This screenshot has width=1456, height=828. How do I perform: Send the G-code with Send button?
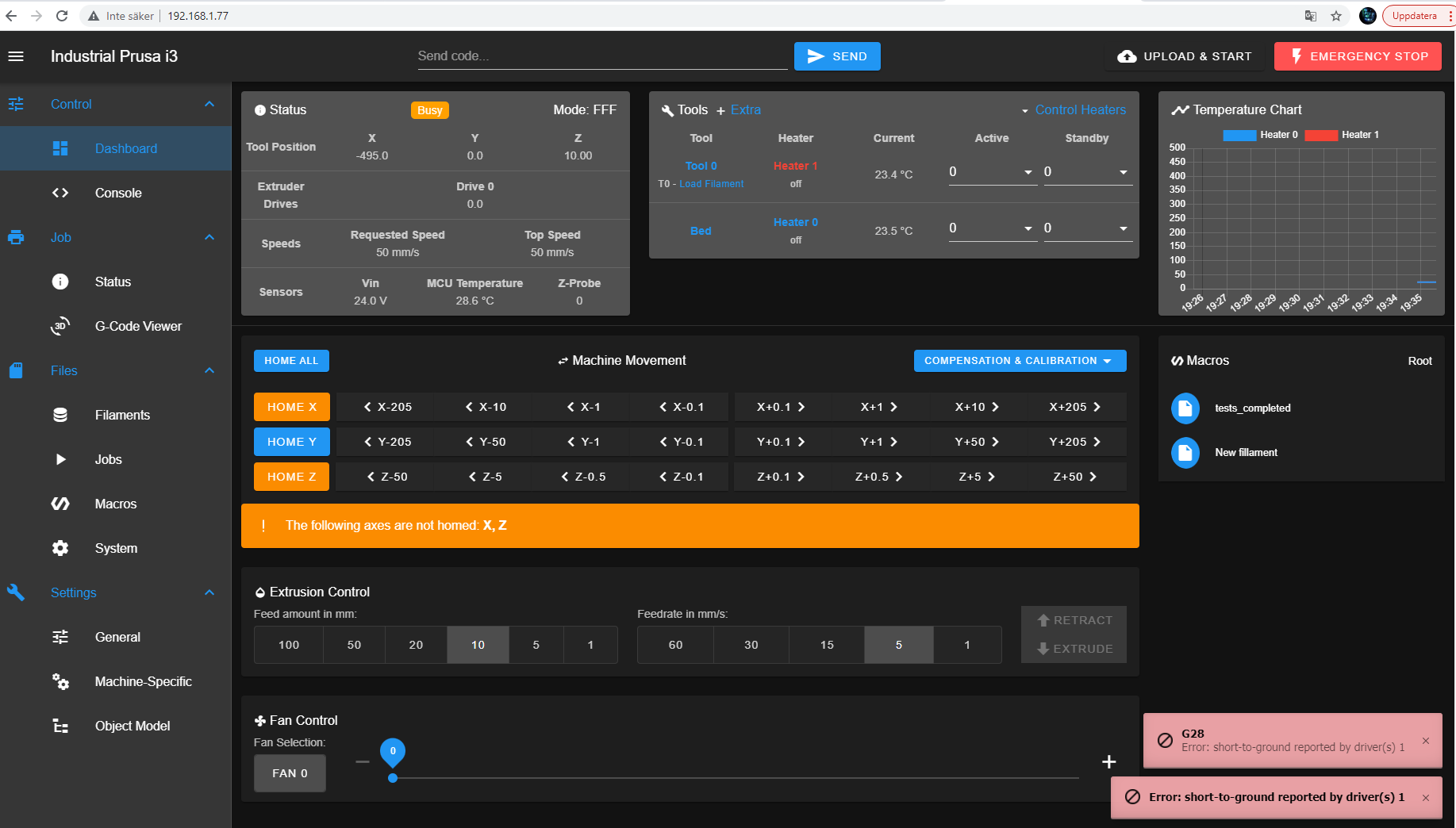pos(837,56)
